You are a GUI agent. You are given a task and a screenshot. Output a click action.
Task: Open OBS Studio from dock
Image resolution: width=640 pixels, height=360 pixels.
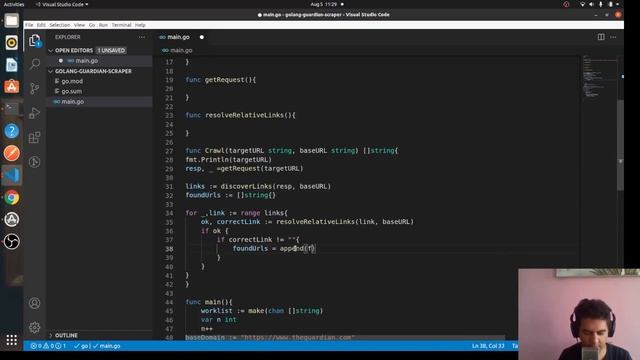tap(11, 242)
